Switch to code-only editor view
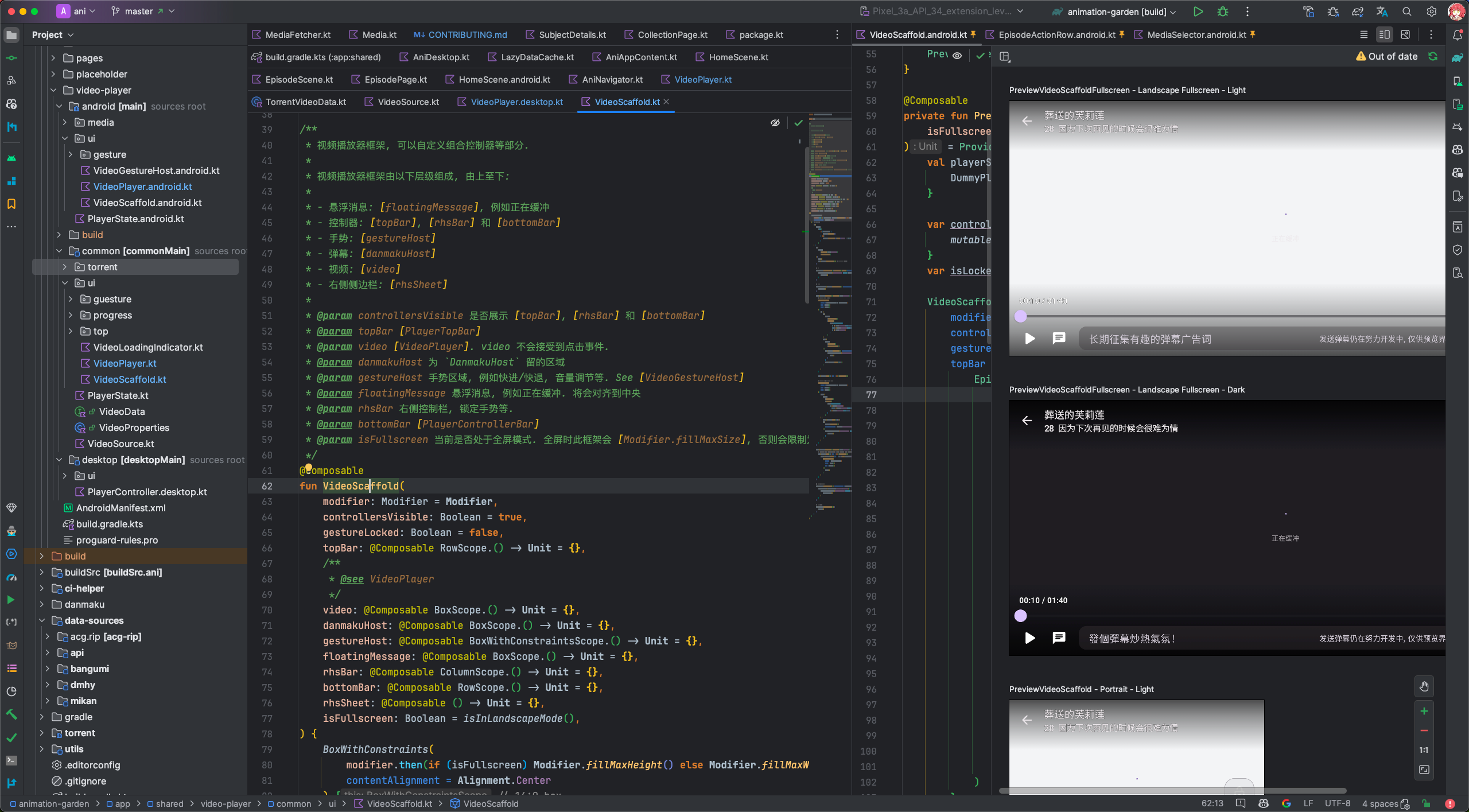The image size is (1469, 812). 1364,34
